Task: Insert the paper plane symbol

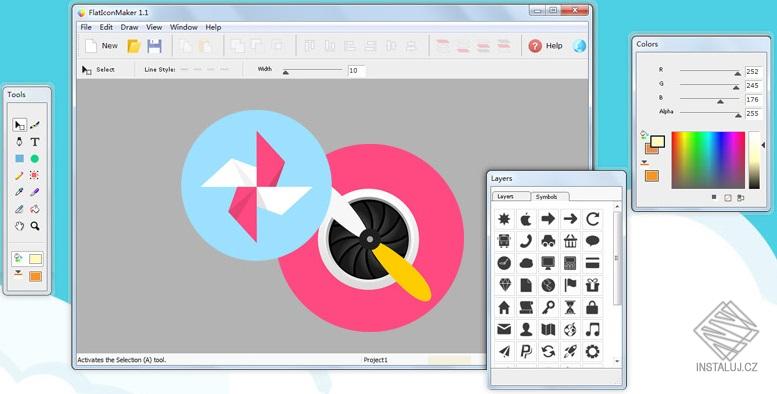Action: pyautogui.click(x=504, y=352)
